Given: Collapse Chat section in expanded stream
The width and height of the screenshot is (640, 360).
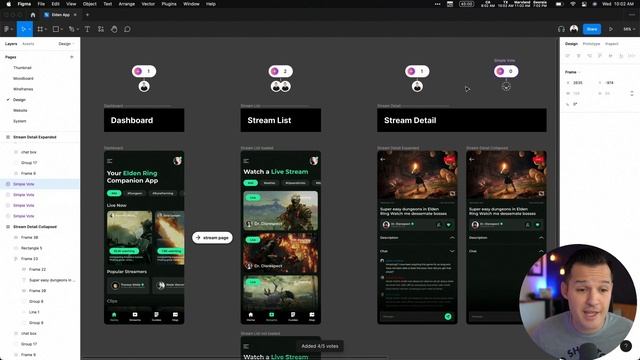Looking at the screenshot, I should click(x=452, y=251).
